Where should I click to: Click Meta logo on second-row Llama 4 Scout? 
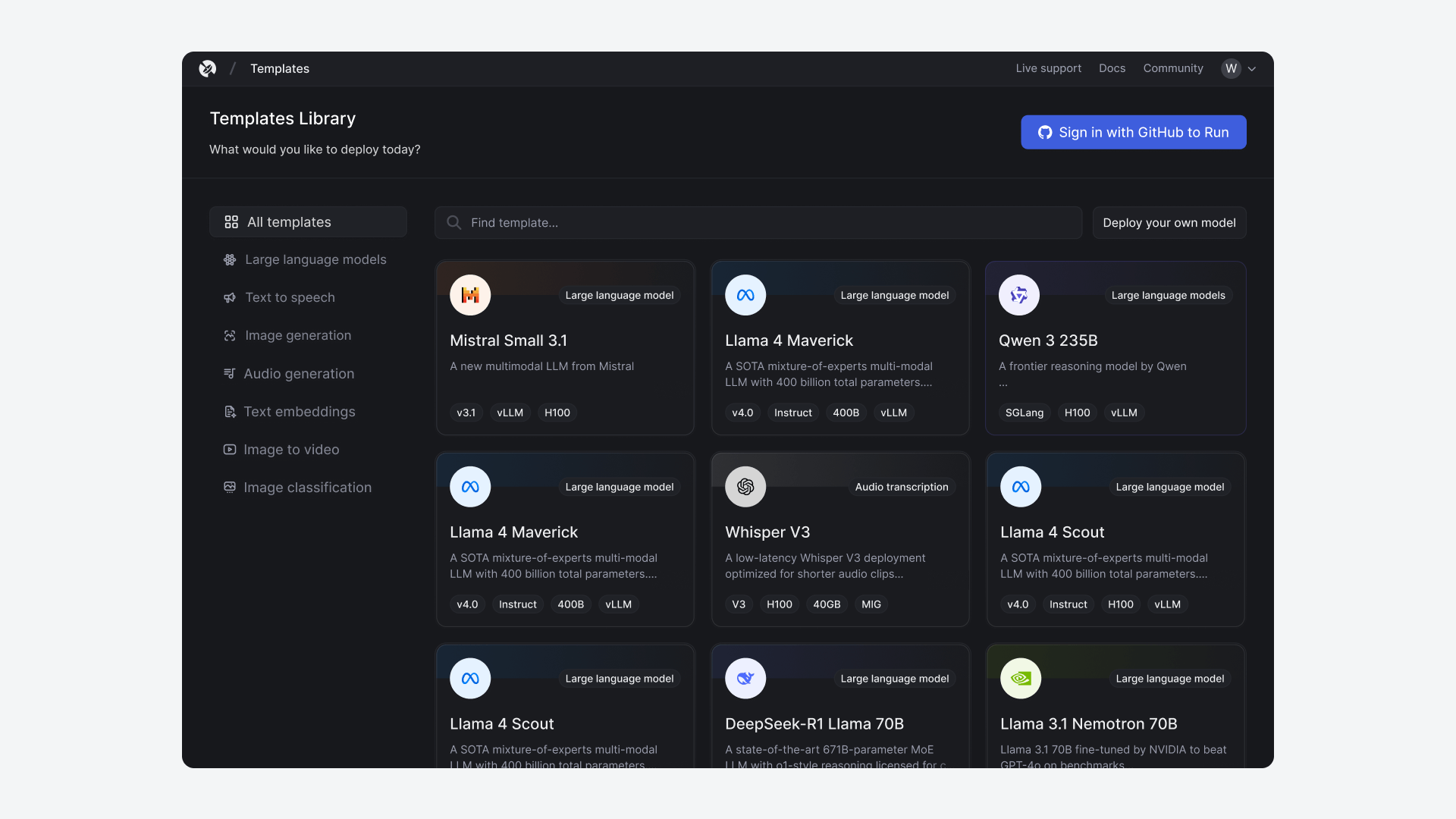click(x=1021, y=487)
